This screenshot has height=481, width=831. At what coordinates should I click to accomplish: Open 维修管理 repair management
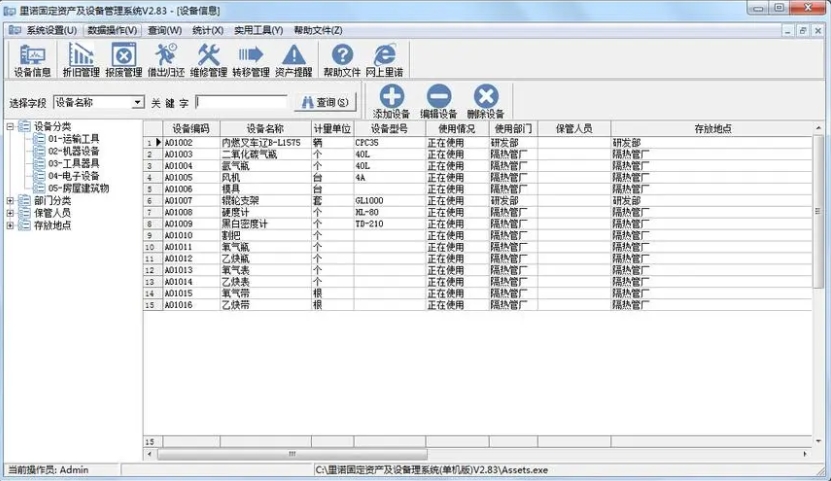pyautogui.click(x=208, y=60)
